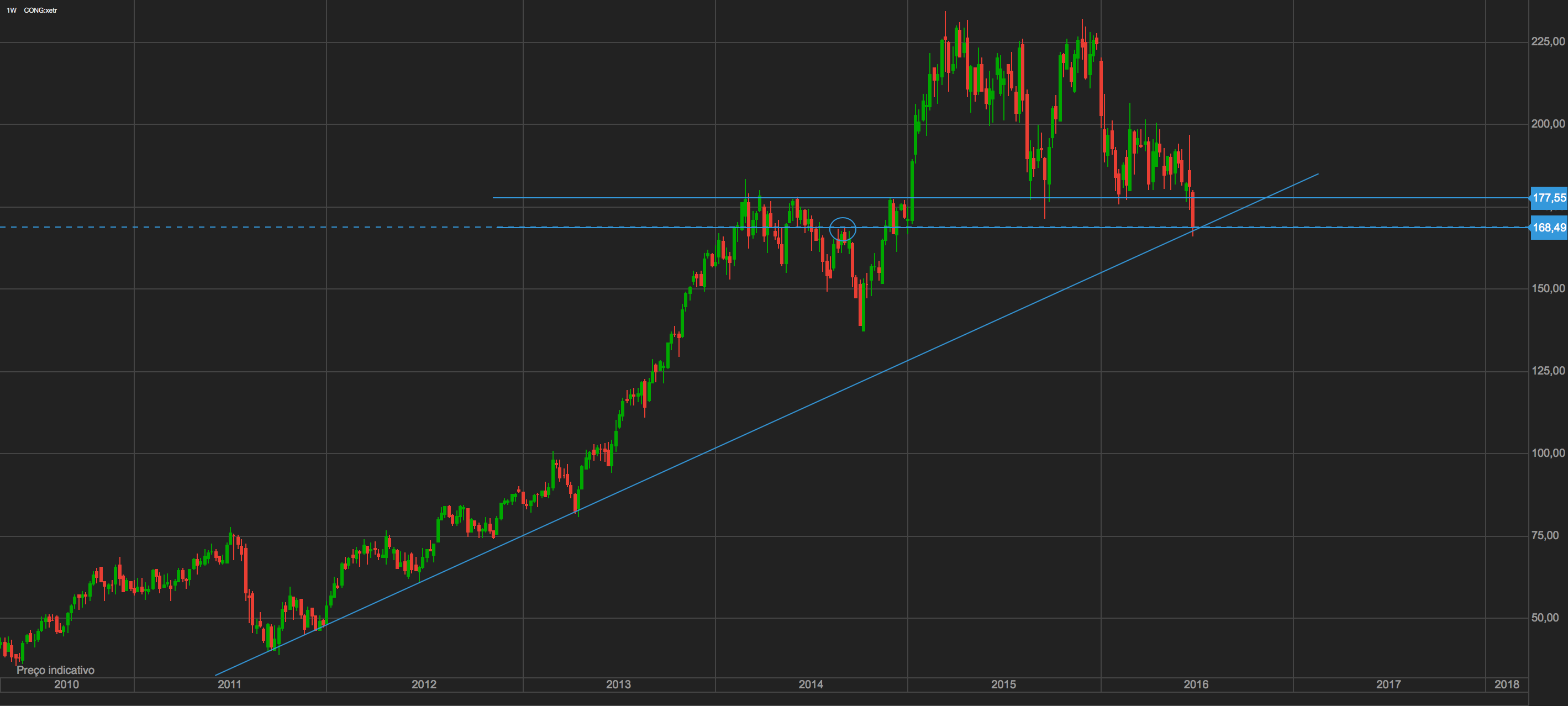Click the CONG:xetr symbol label
This screenshot has width=1568, height=706.
[x=40, y=10]
